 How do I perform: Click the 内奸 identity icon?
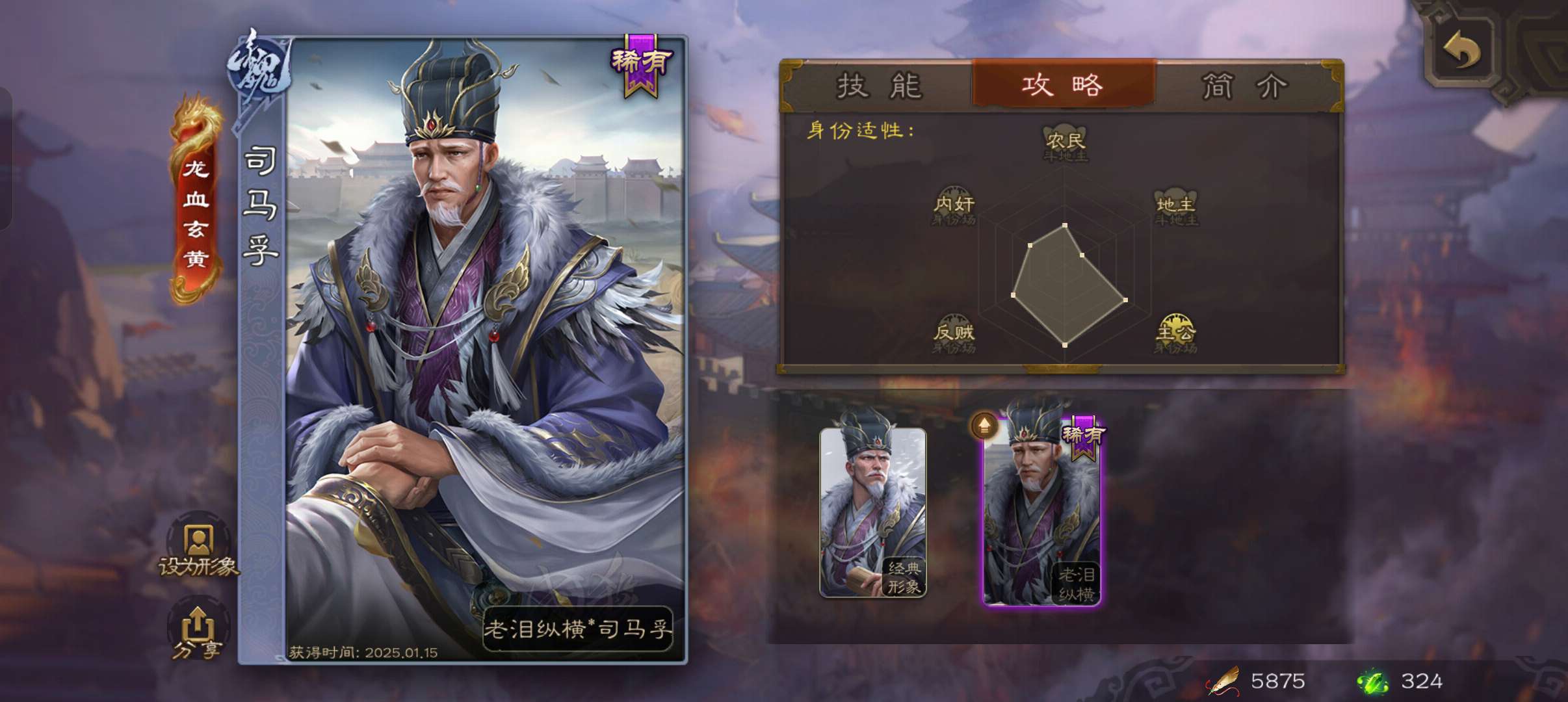(954, 205)
